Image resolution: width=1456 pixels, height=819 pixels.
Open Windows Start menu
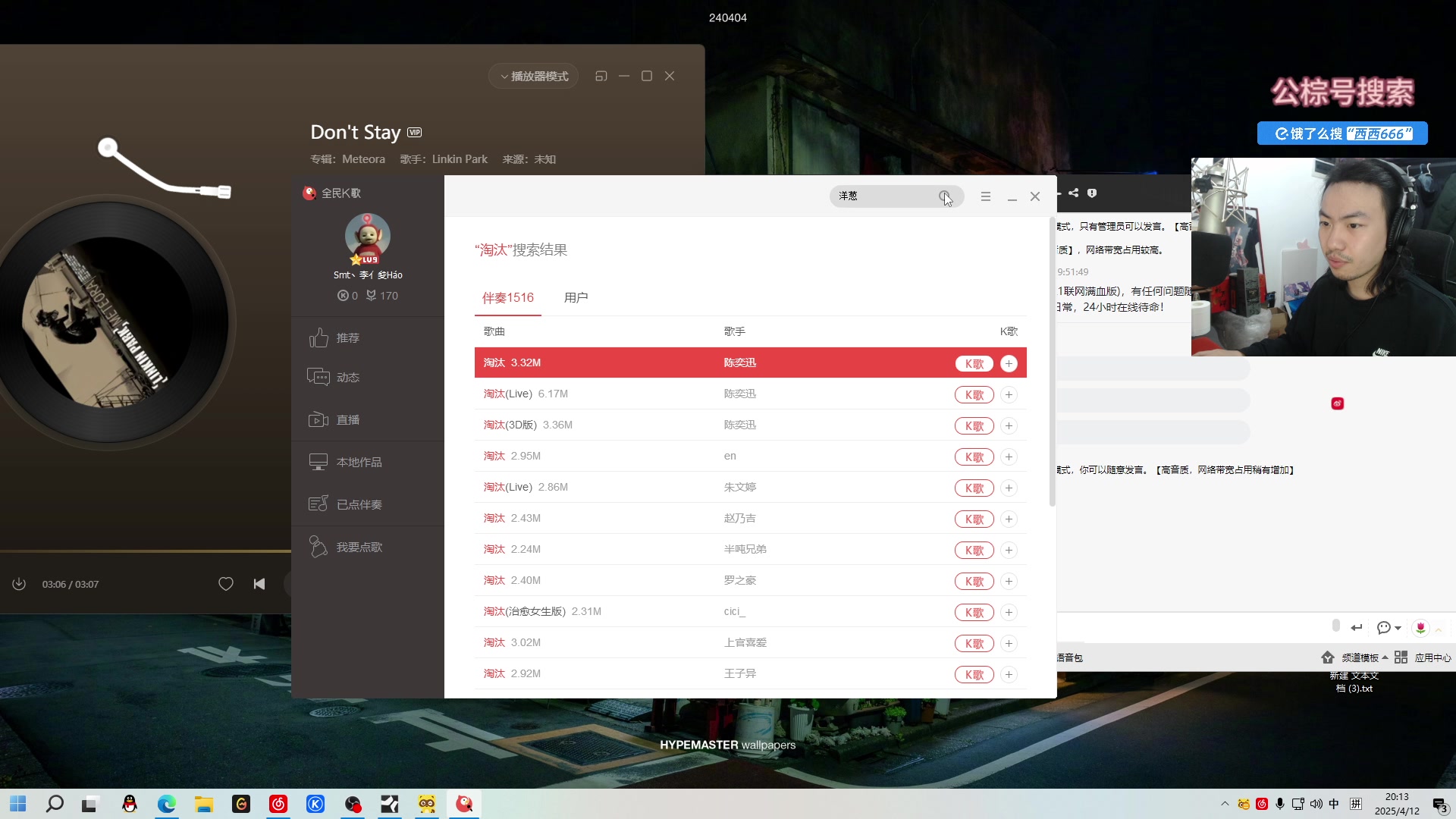[x=18, y=804]
